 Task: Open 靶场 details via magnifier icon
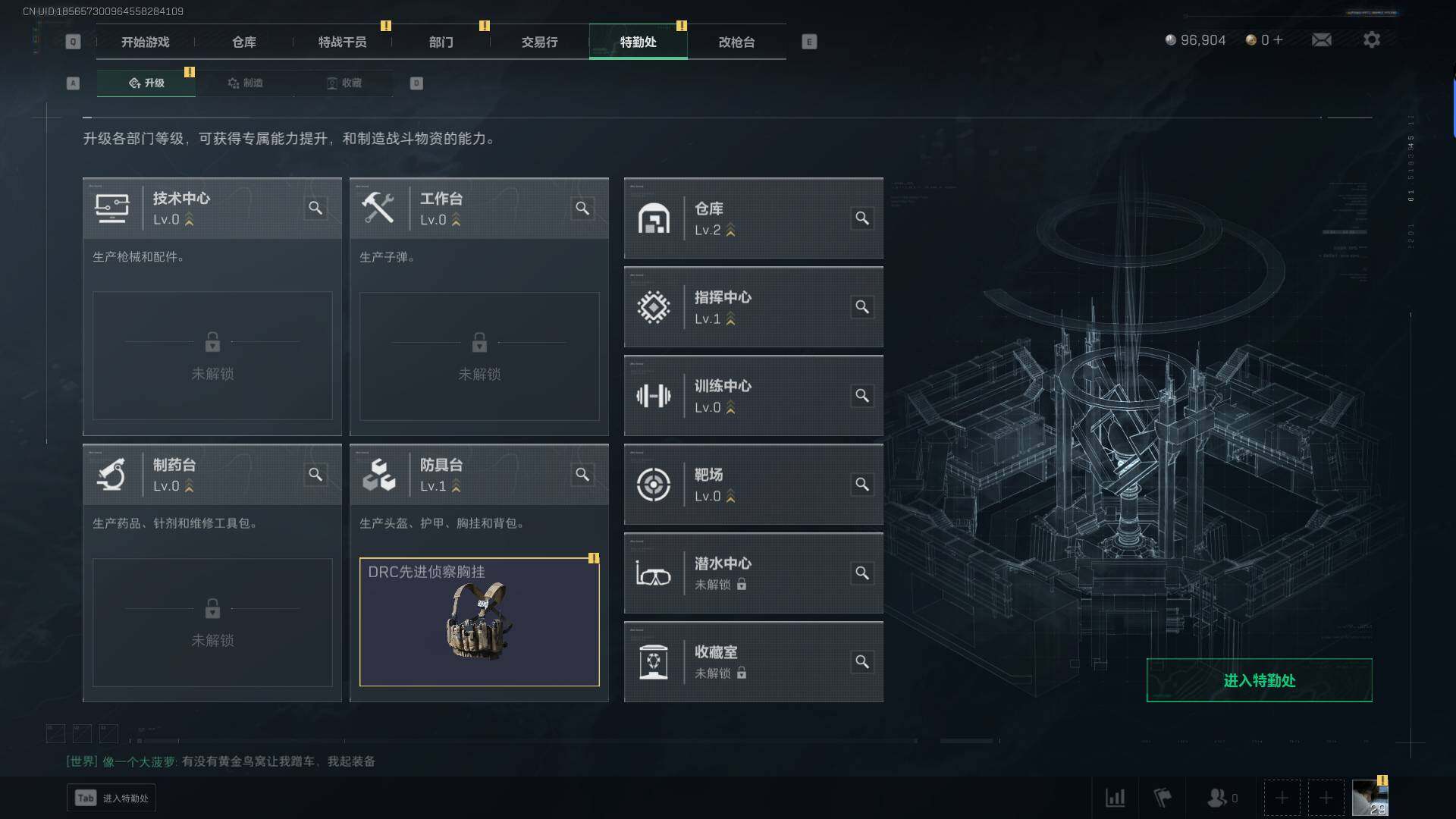coord(862,485)
